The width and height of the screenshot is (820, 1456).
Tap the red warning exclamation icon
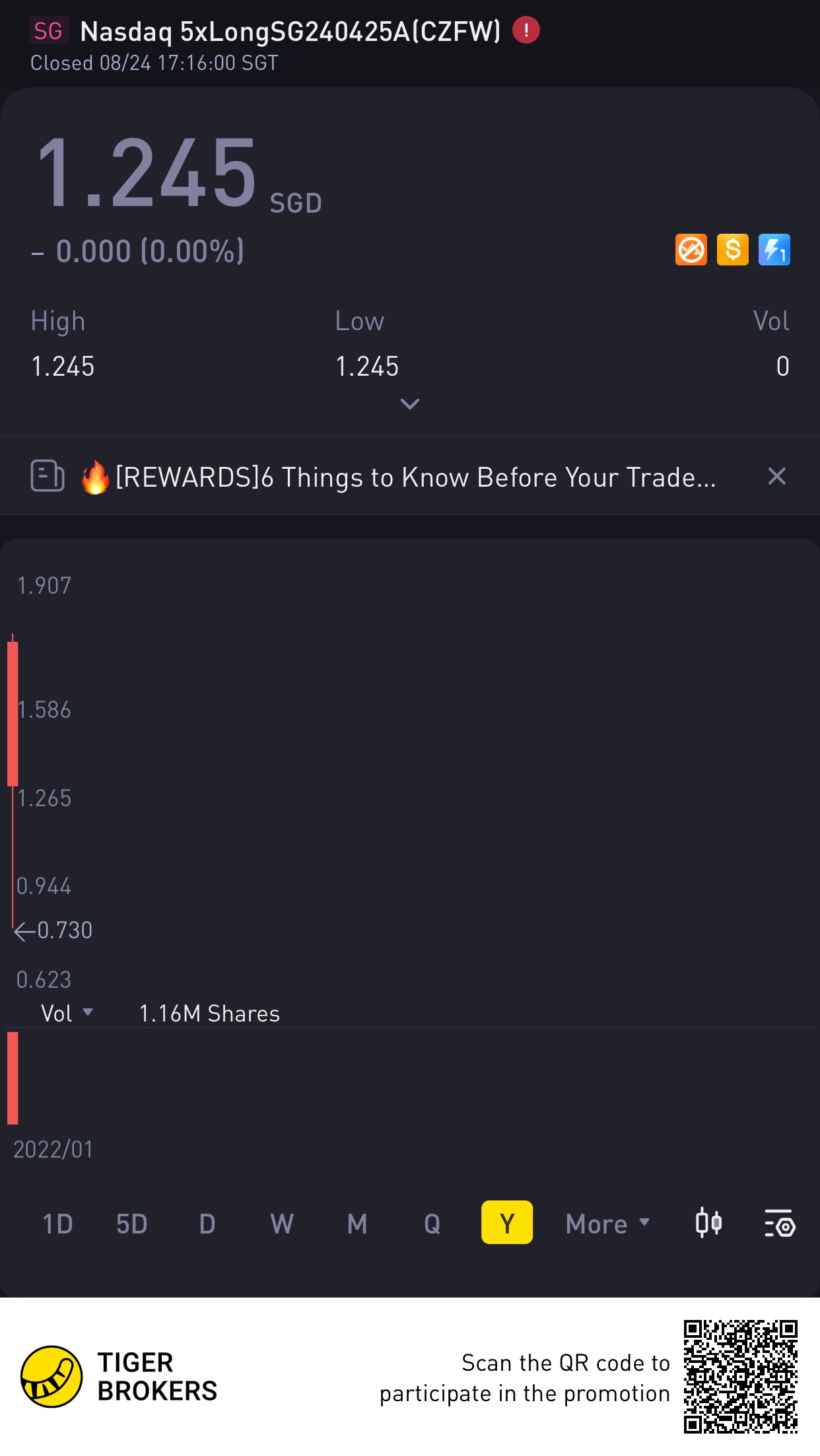(526, 30)
